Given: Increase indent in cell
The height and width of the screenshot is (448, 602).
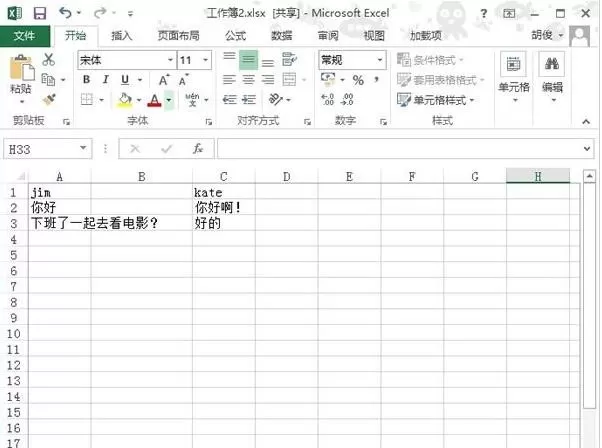Looking at the screenshot, I should tap(249, 100).
